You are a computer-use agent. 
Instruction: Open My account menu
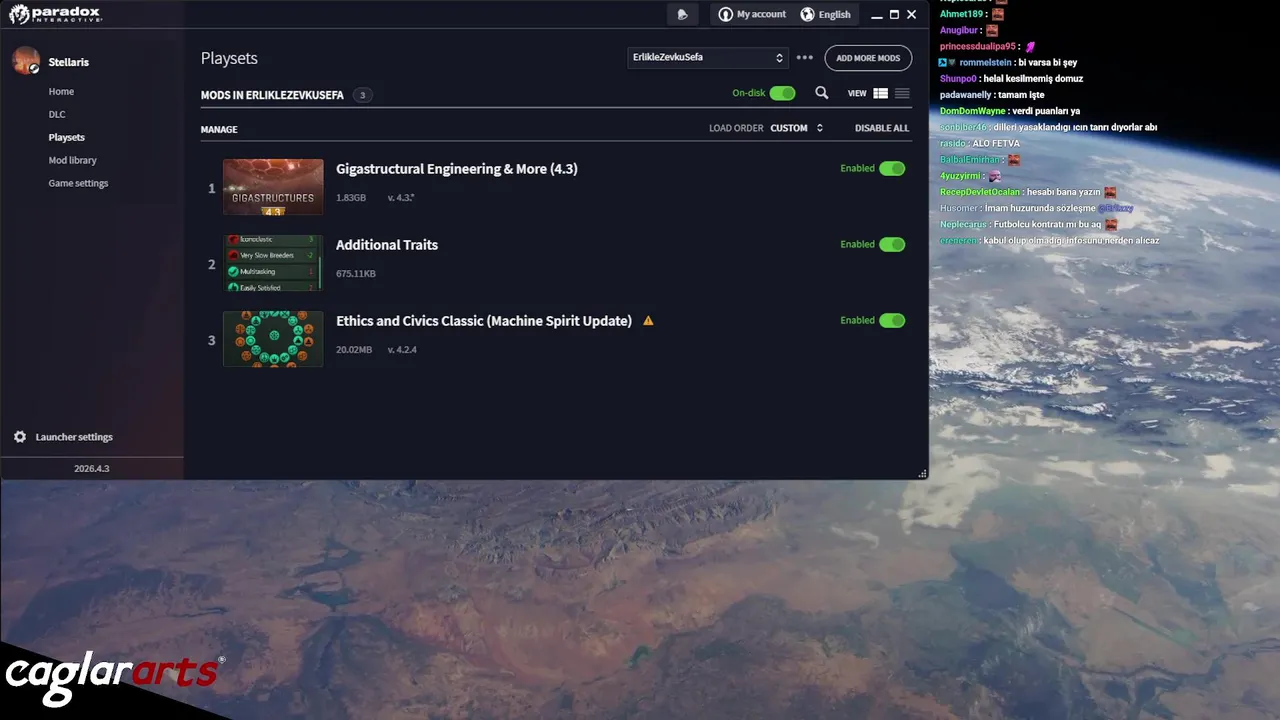(752, 14)
